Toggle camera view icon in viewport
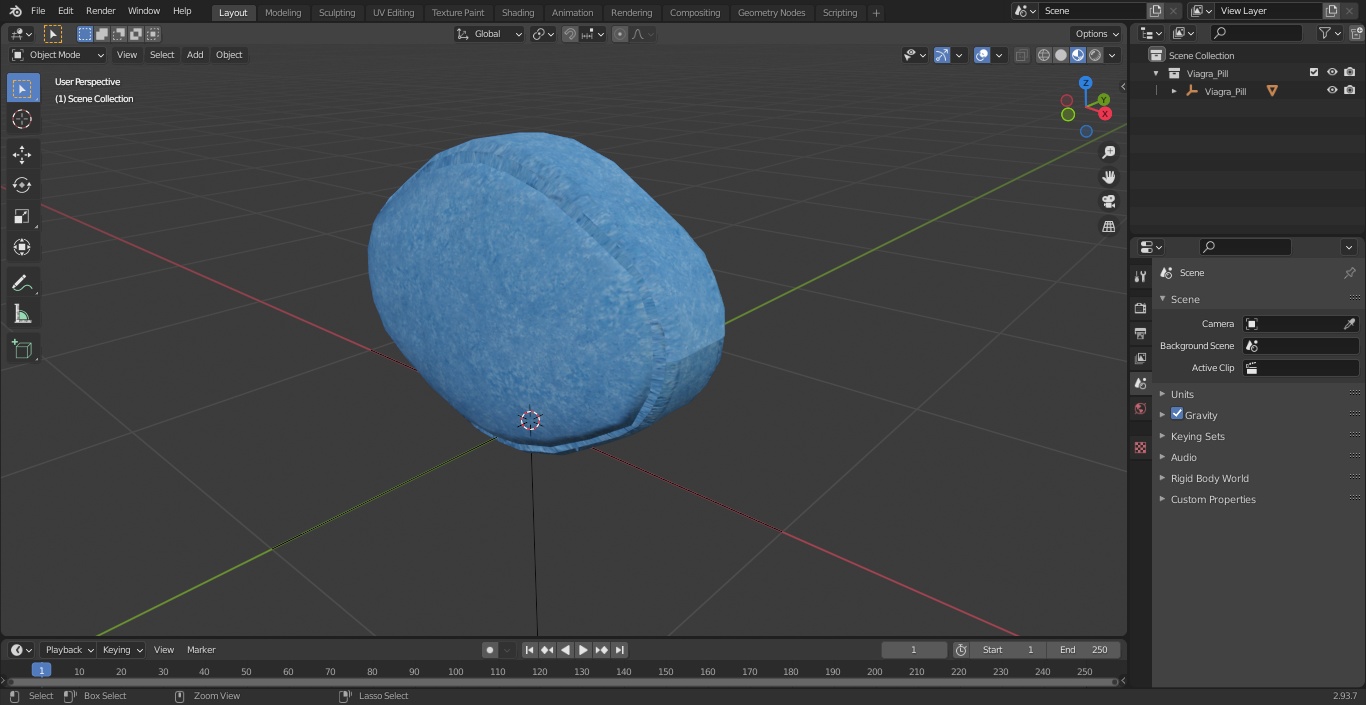This screenshot has width=1366, height=705. 1108,202
